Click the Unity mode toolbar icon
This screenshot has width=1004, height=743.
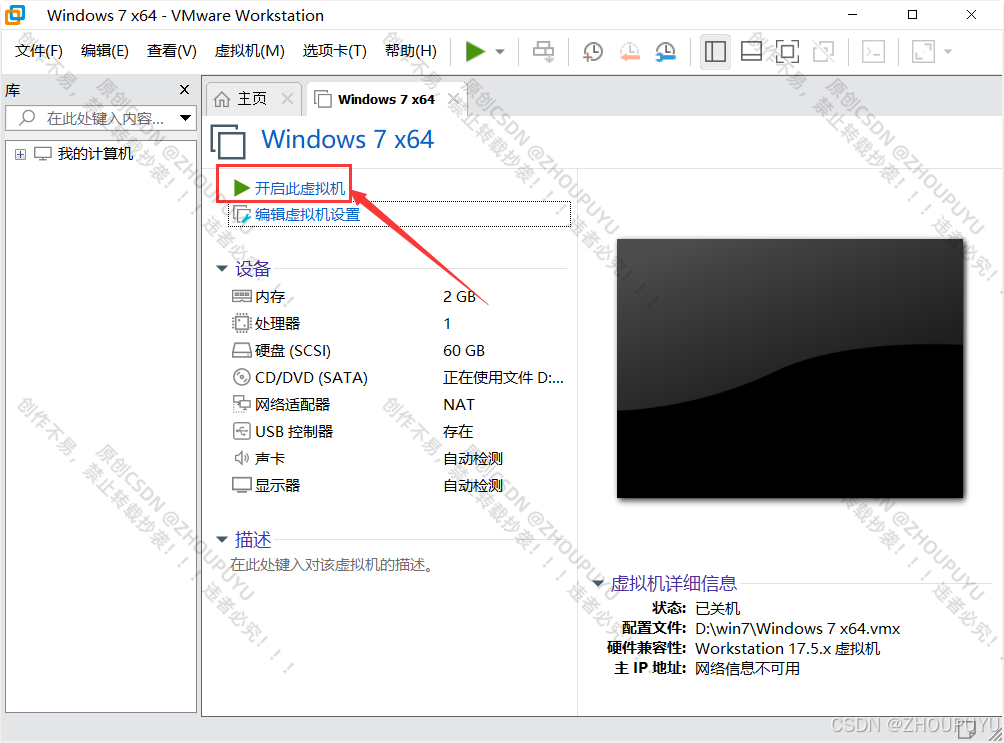[823, 51]
